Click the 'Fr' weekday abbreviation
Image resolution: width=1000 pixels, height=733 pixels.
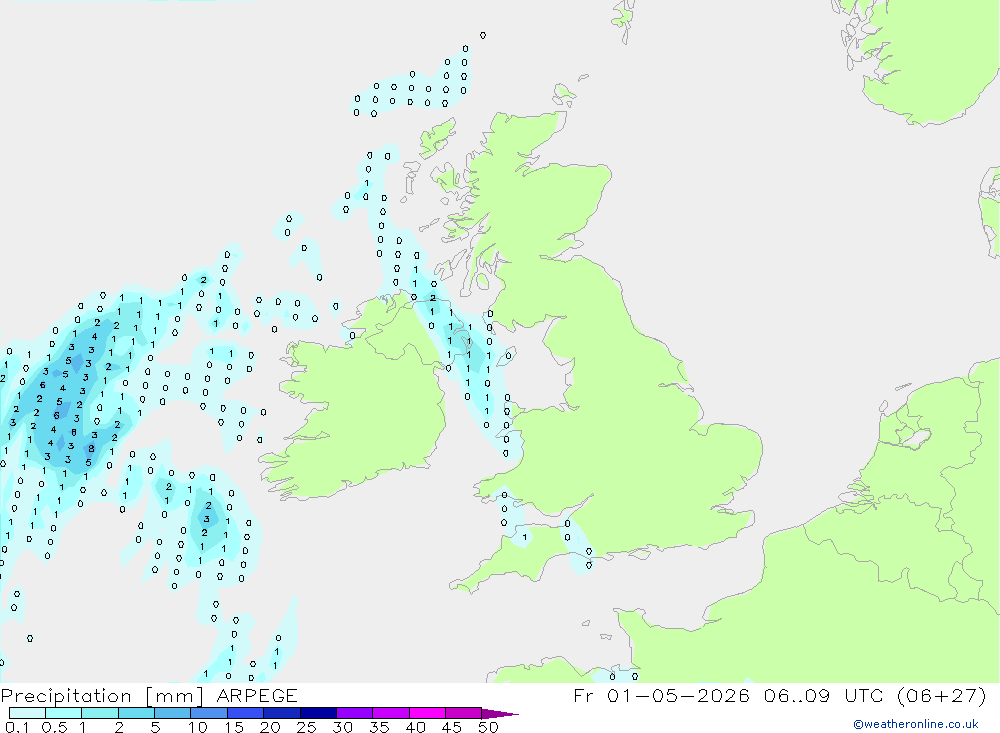tap(584, 695)
